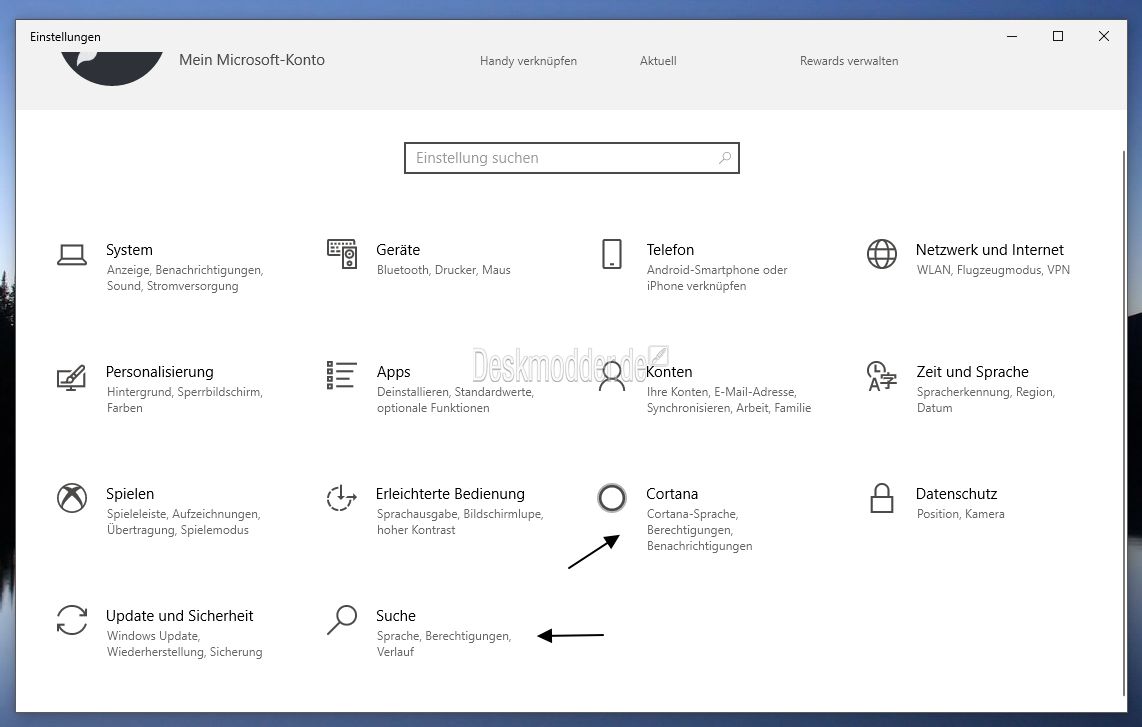Viewport: 1142px width, 727px height.
Task: Open the Netzwerk und Internet globe icon
Action: tap(881, 254)
